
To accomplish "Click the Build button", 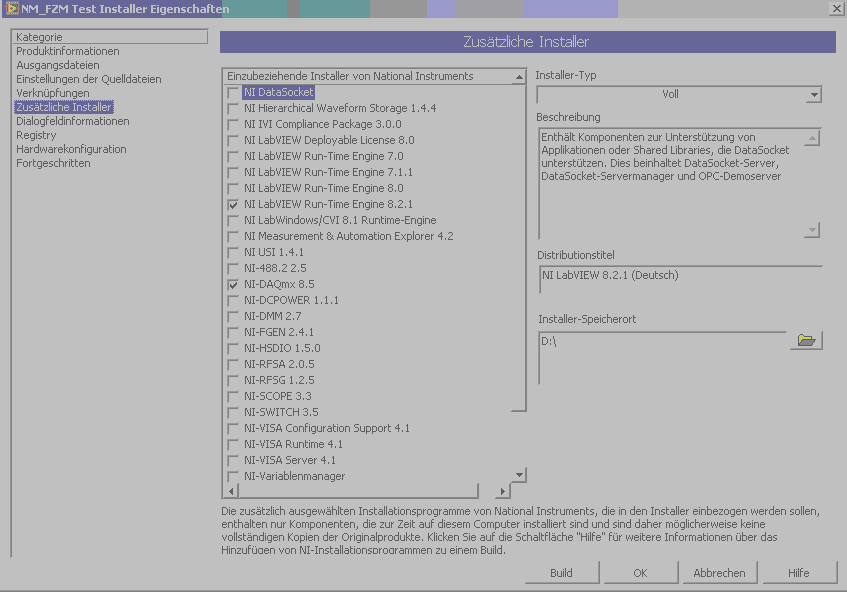I will click(561, 573).
